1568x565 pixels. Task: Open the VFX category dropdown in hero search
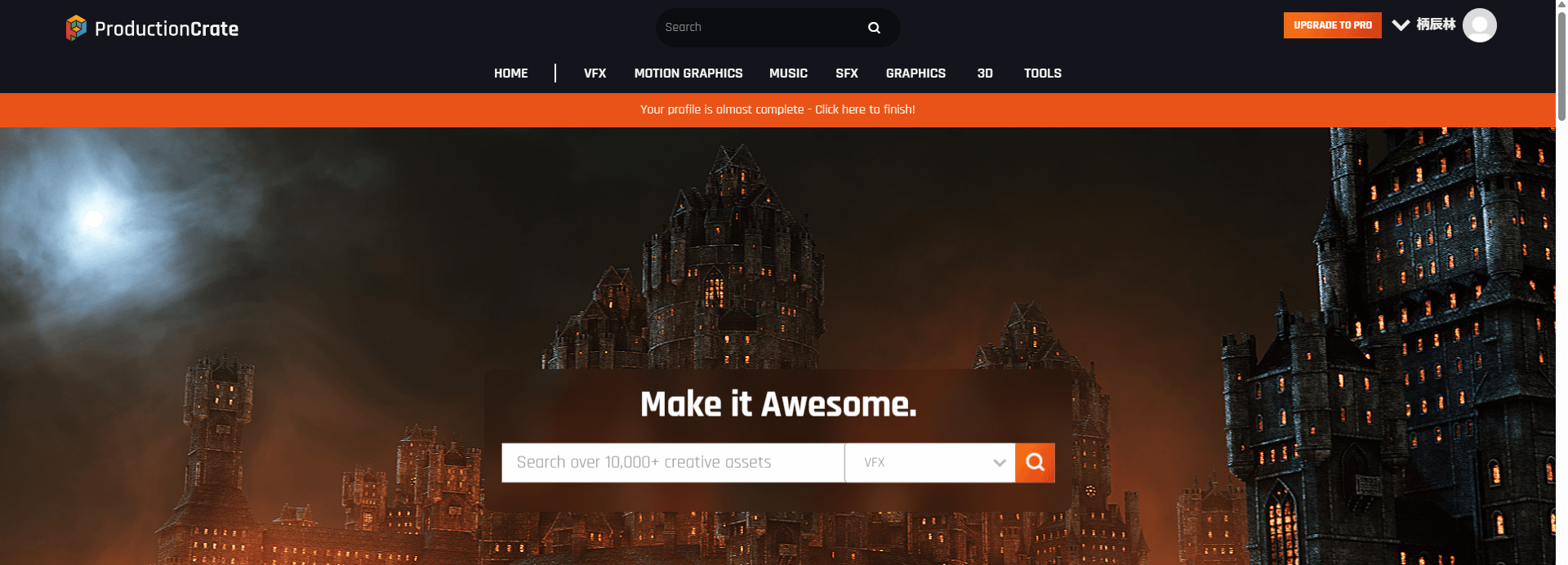click(929, 463)
